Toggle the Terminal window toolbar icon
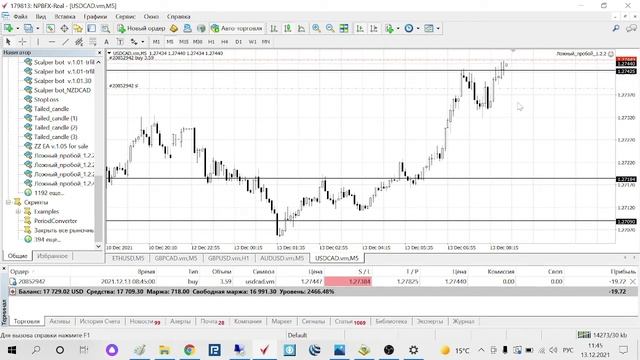The image size is (640, 360). (x=91, y=28)
